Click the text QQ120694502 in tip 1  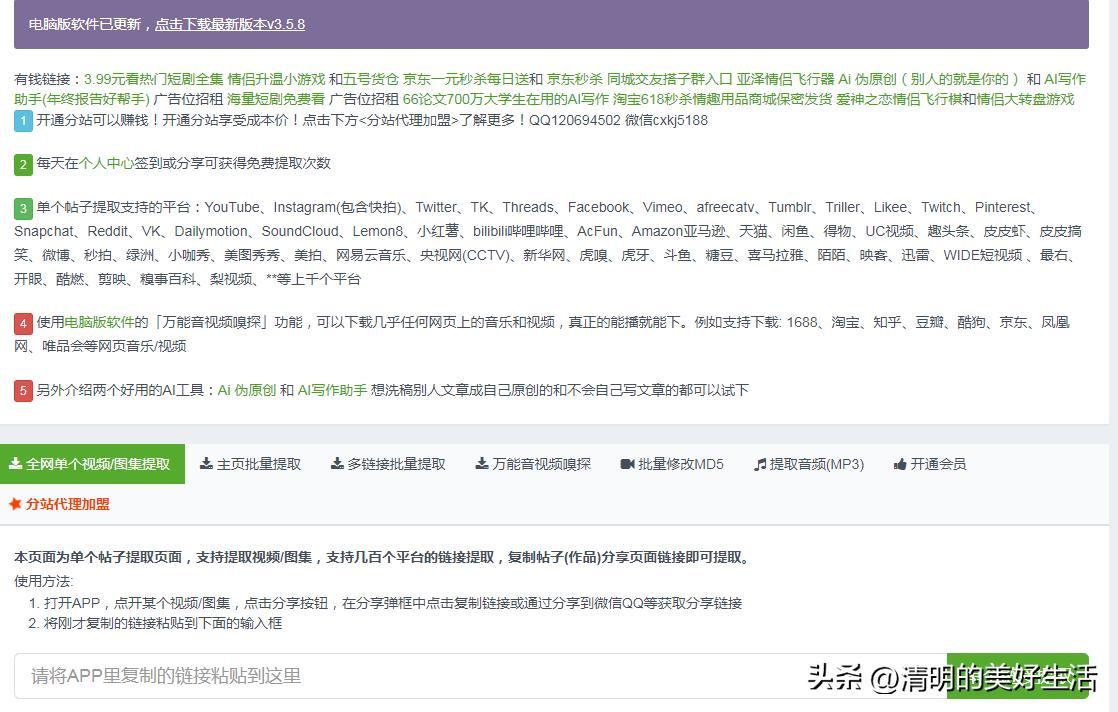click(575, 120)
